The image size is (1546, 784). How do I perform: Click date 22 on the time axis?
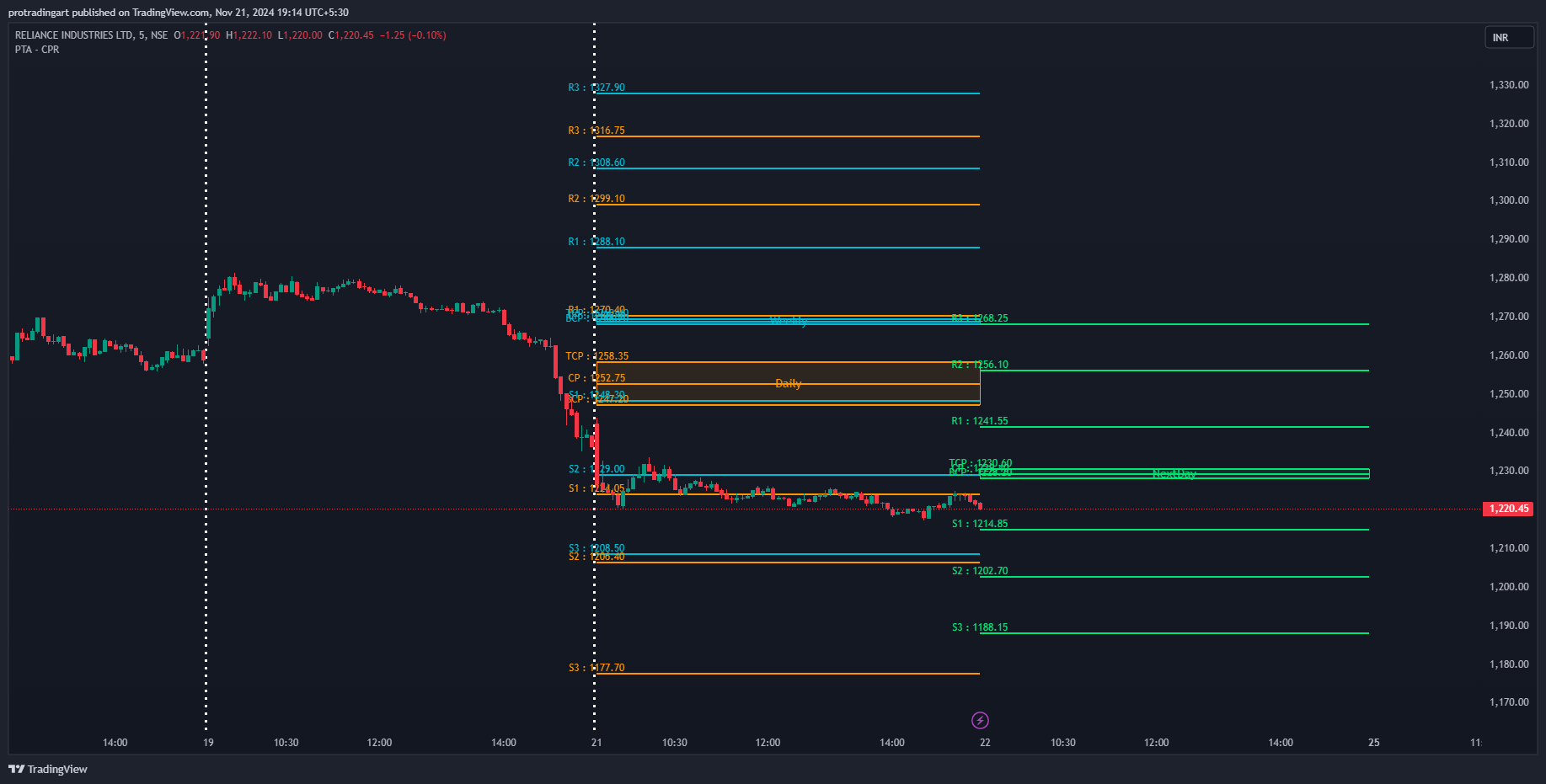(x=985, y=743)
